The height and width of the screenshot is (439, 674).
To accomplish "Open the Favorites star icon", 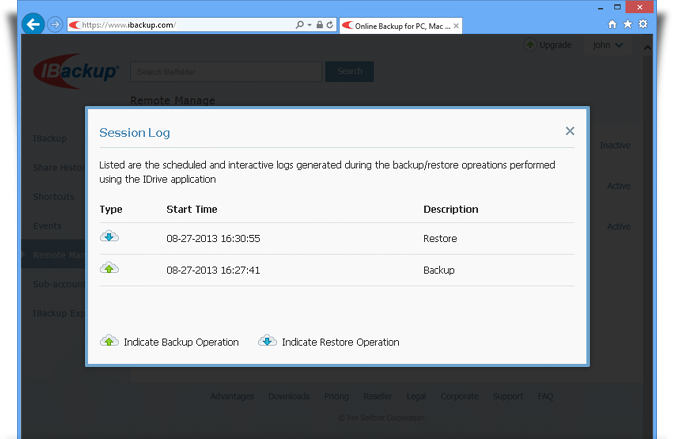I will click(x=628, y=25).
